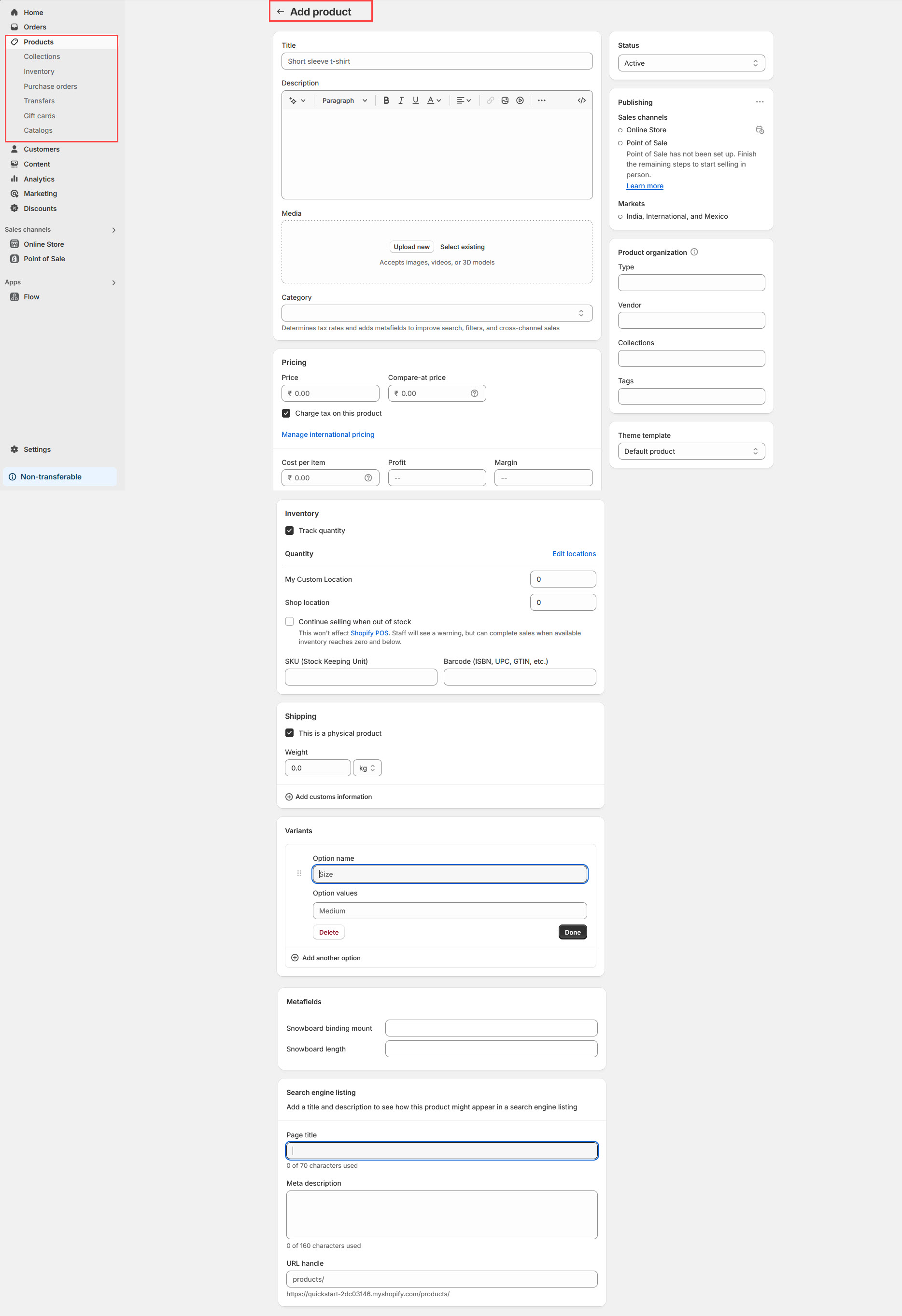Image resolution: width=902 pixels, height=1316 pixels.
Task: Disable the Track quantity checkbox
Action: (x=289, y=531)
